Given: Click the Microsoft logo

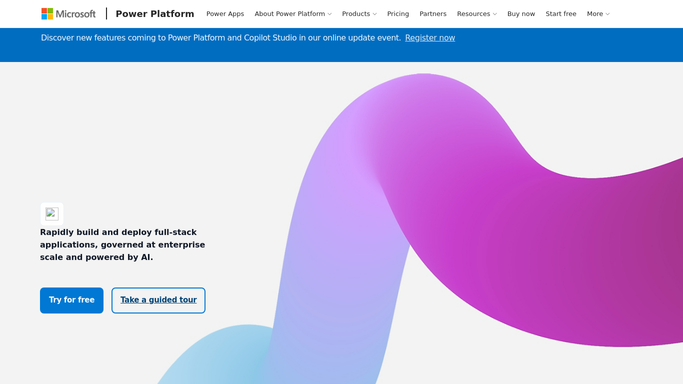Looking at the screenshot, I should point(68,14).
